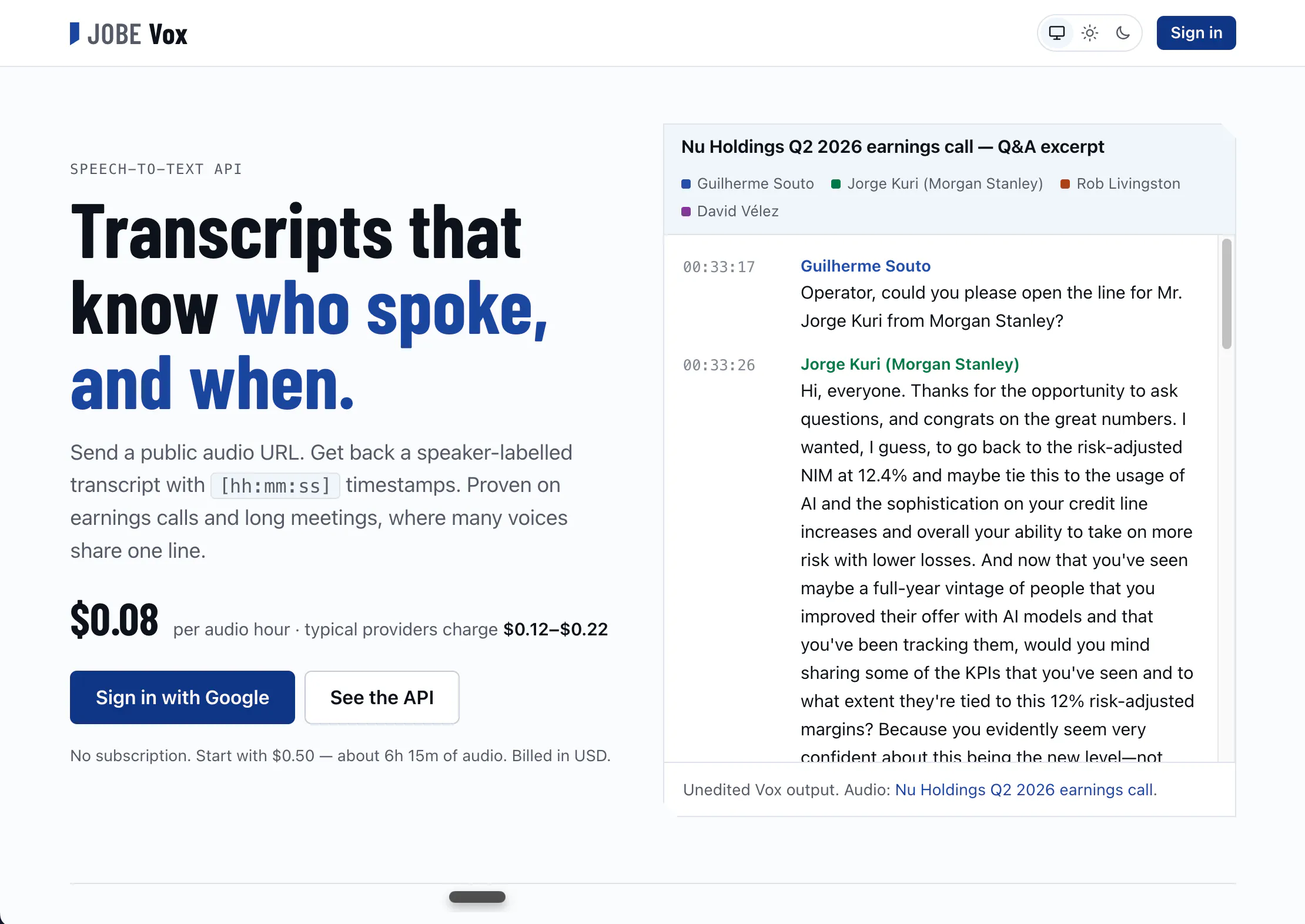This screenshot has height=924, width=1305.
Task: Click the transcript panel scrollbar thumb
Action: pos(1226,294)
